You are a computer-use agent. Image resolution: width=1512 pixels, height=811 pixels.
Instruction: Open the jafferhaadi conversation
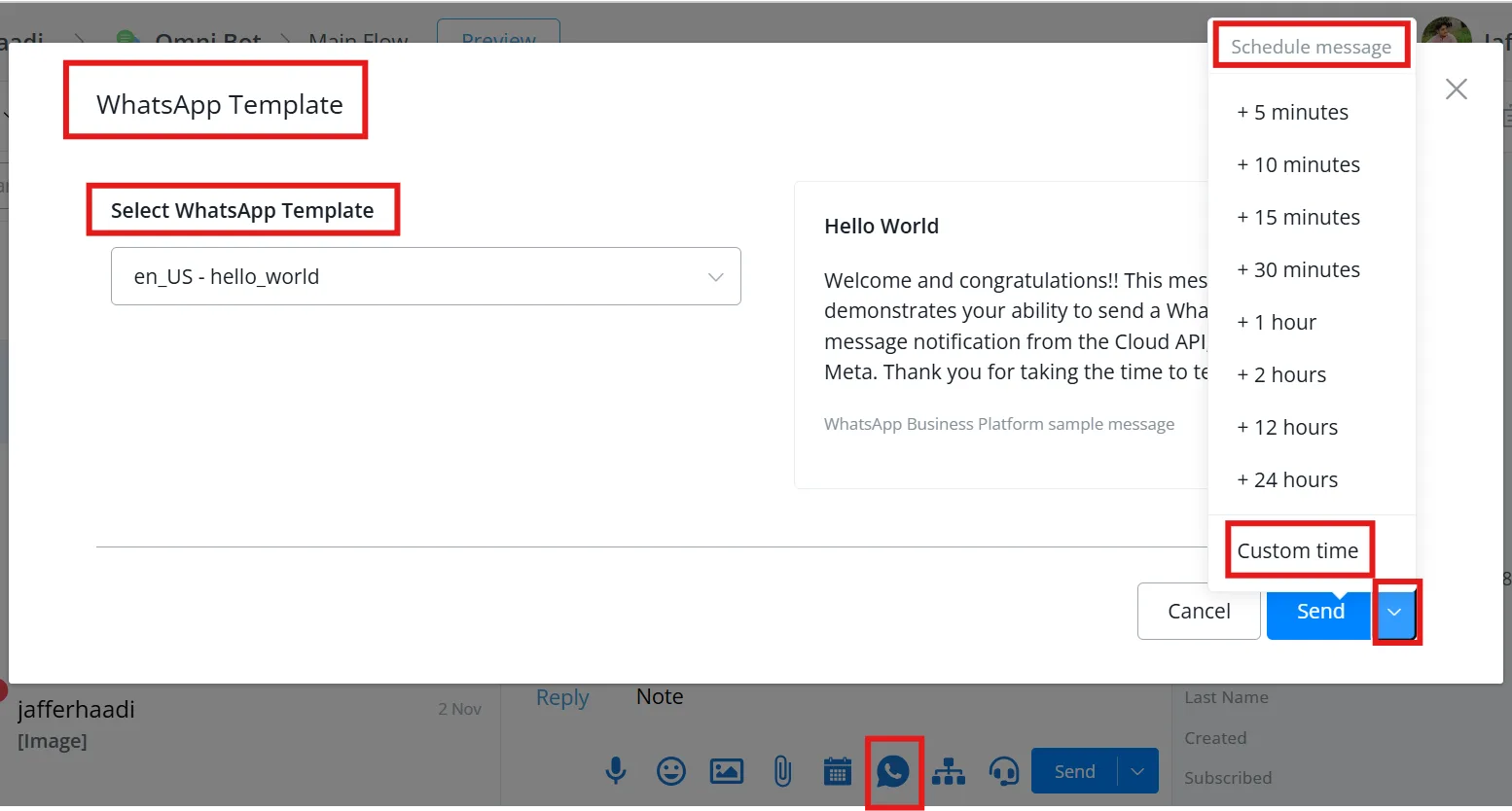[249, 724]
